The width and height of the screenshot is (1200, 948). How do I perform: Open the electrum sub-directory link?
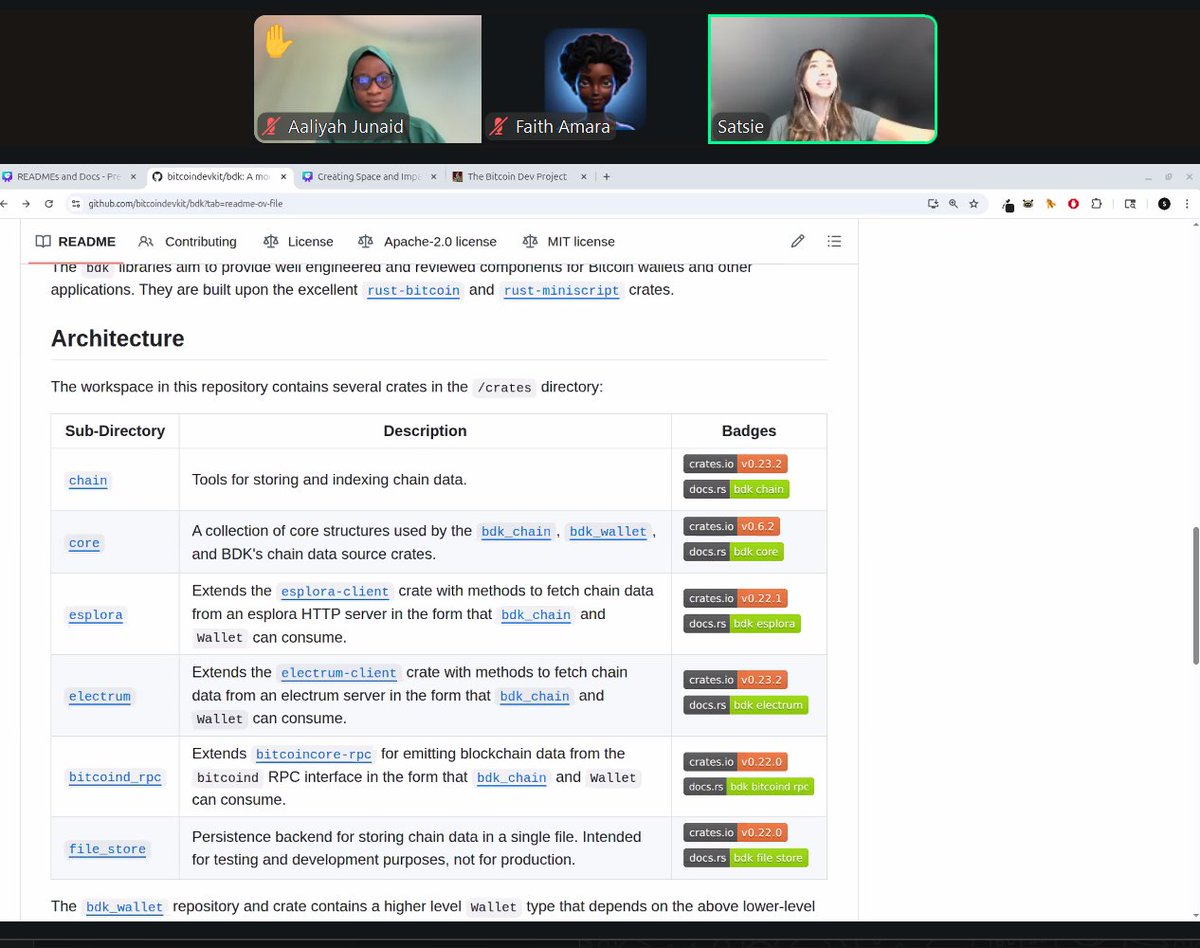click(x=100, y=696)
